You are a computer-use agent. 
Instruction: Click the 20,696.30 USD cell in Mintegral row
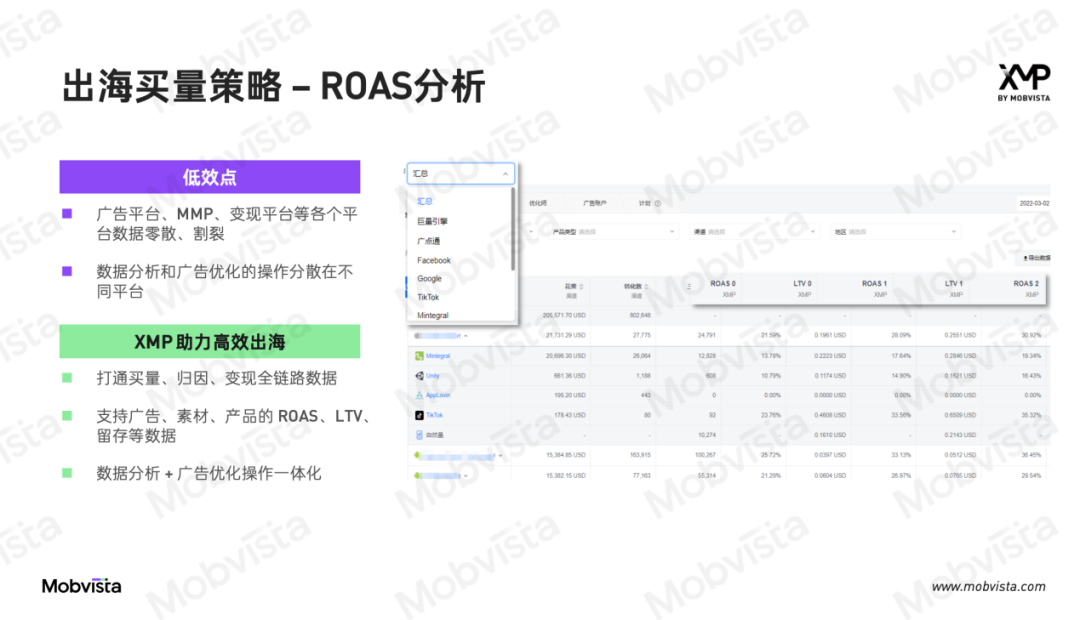pyautogui.click(x=565, y=356)
